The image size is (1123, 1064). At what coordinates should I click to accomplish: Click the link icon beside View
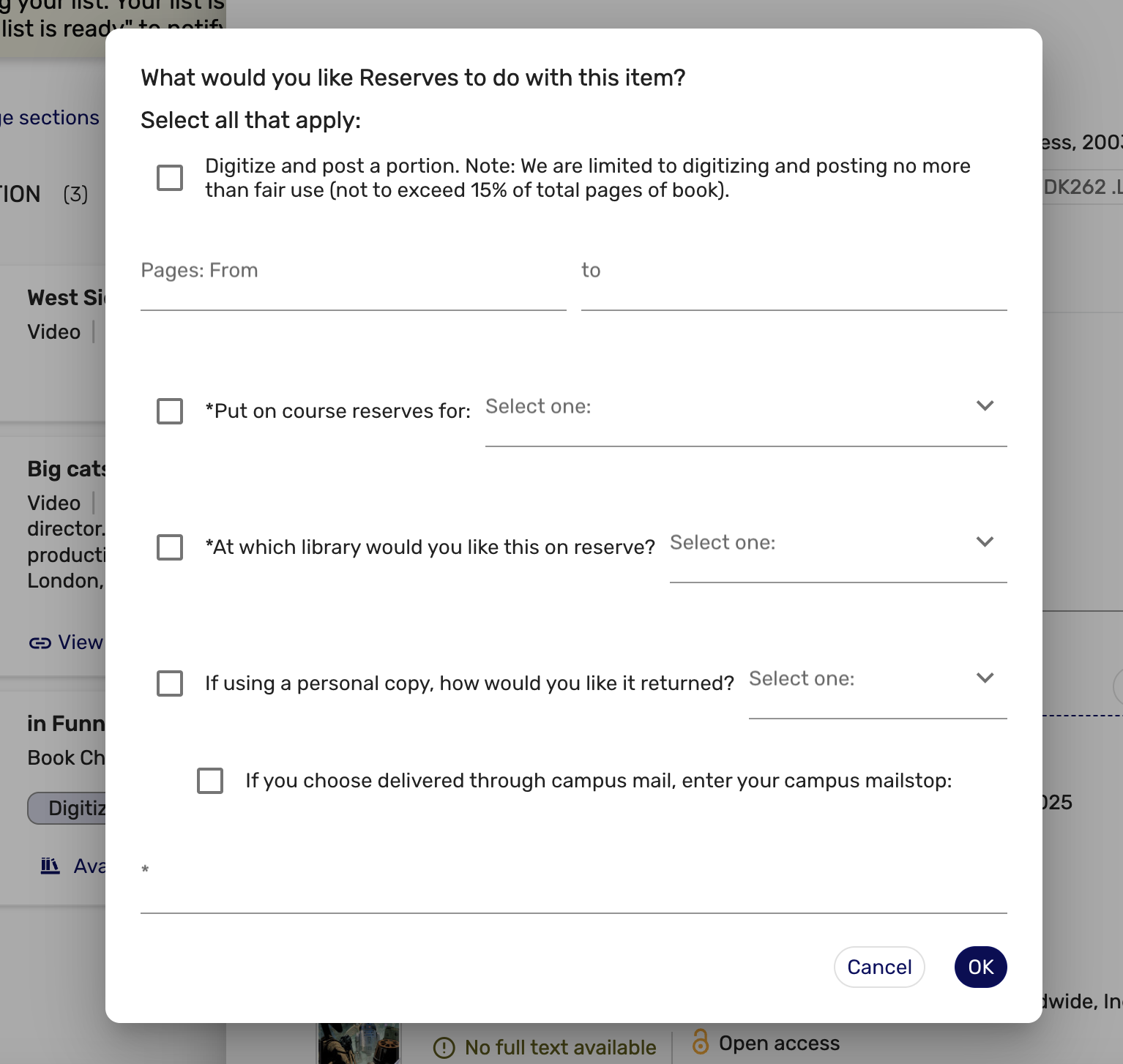point(40,642)
